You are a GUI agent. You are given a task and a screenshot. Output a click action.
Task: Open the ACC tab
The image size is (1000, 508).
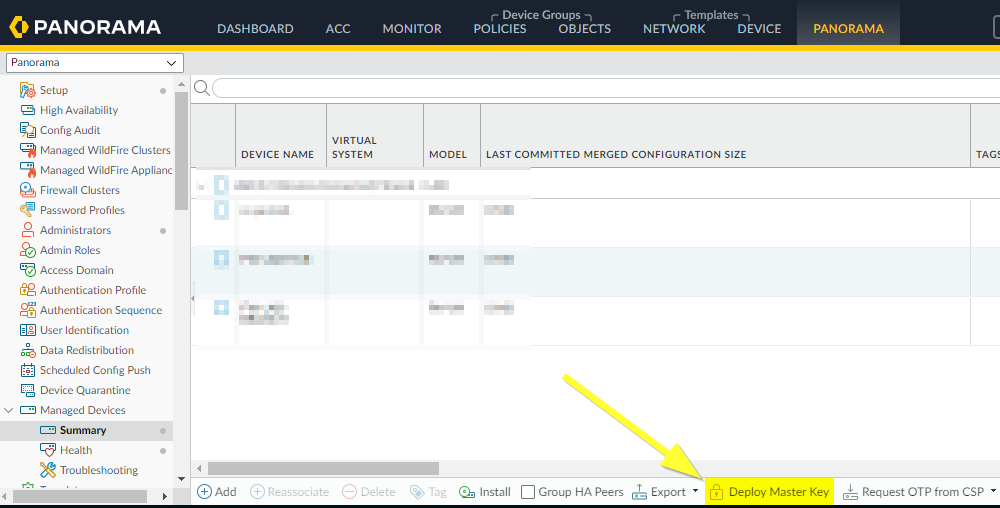(338, 29)
